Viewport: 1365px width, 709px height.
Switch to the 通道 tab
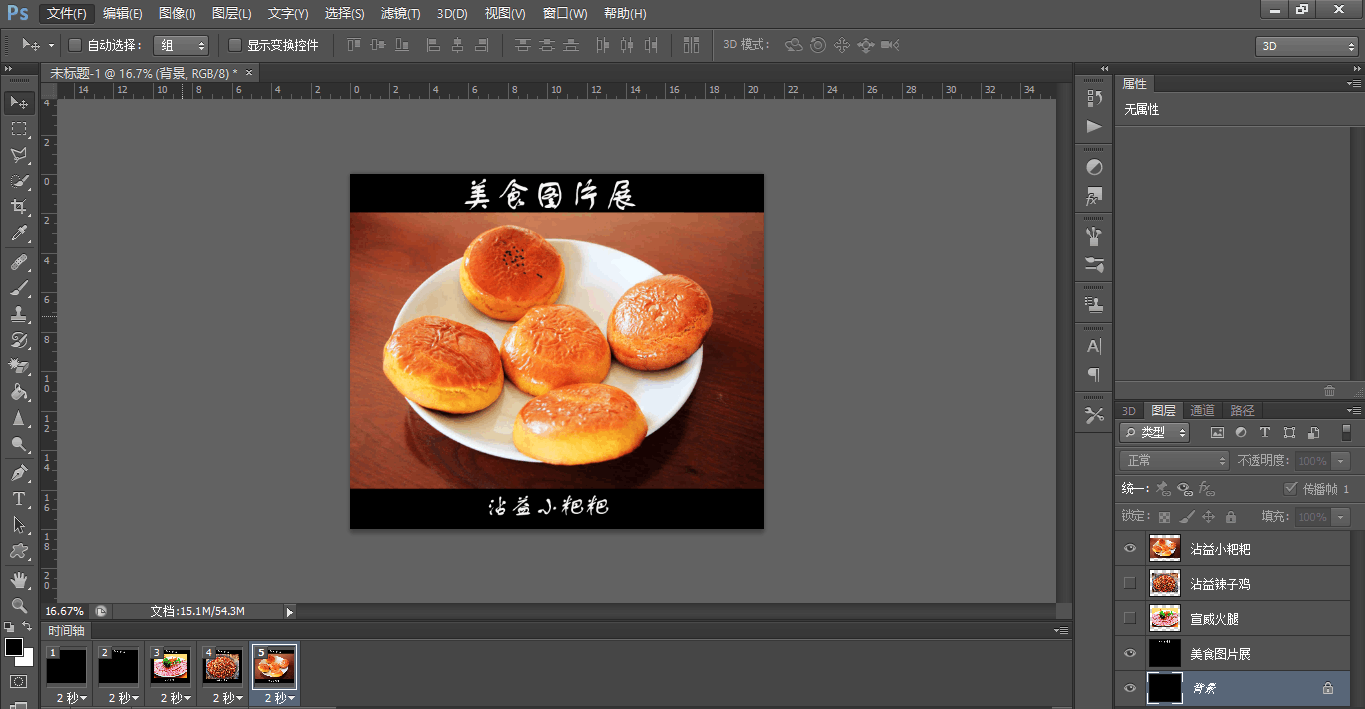[1202, 410]
